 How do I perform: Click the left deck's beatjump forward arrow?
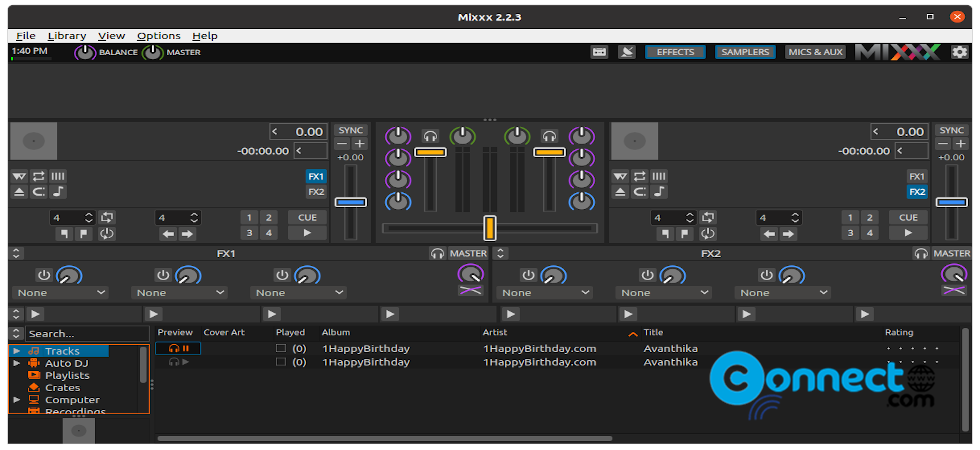coord(187,234)
